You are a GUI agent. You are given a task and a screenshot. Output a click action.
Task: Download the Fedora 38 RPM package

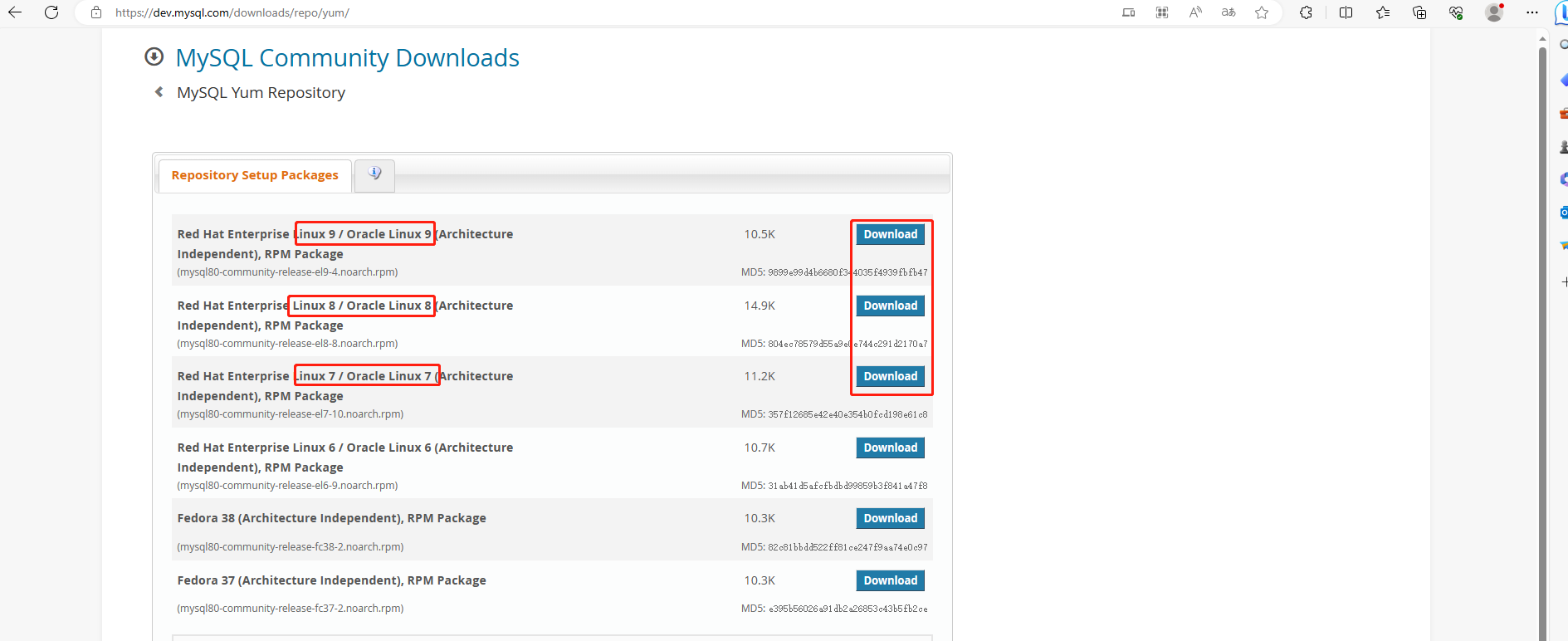click(891, 518)
